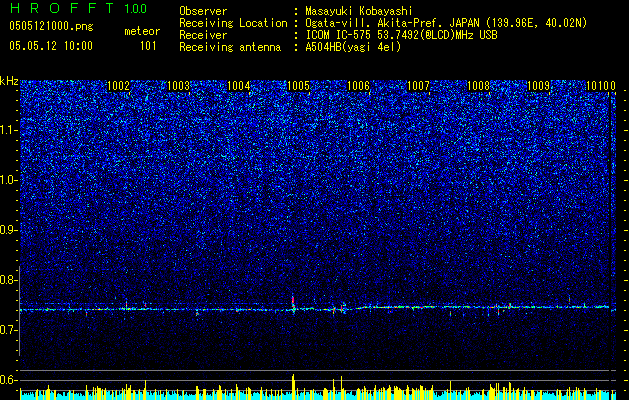Click the 1006 time marker

point(359,86)
